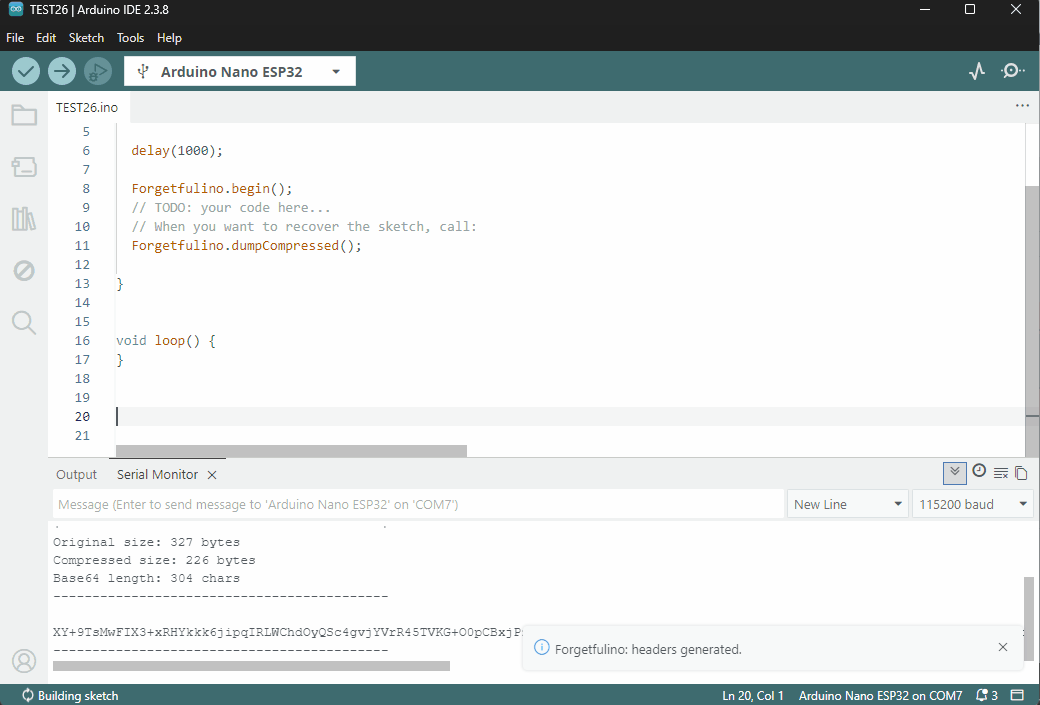Click line number 20 in gutter

82,417
